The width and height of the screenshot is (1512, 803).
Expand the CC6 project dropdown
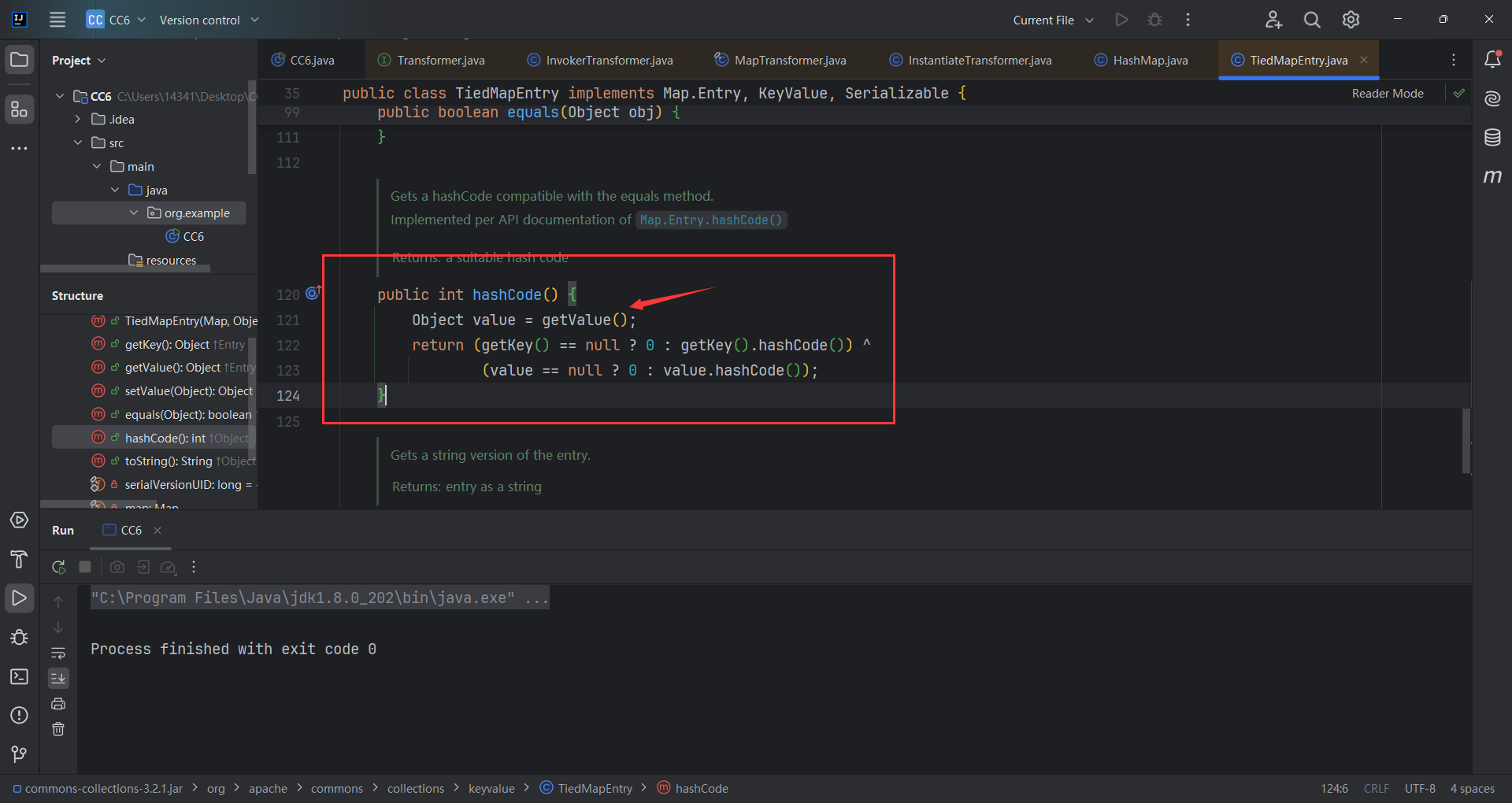click(x=117, y=20)
